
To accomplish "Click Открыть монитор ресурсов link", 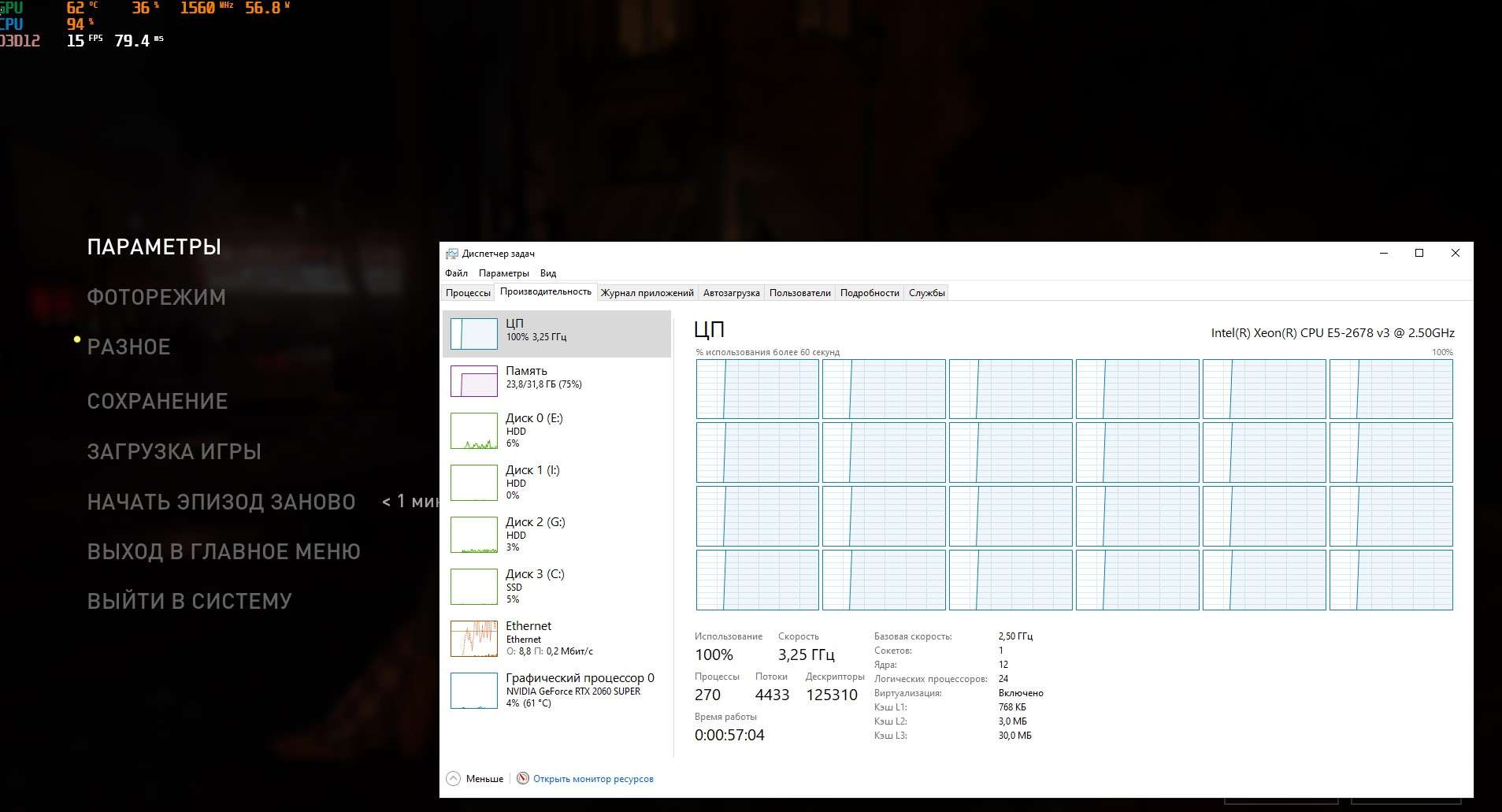I will tap(593, 779).
